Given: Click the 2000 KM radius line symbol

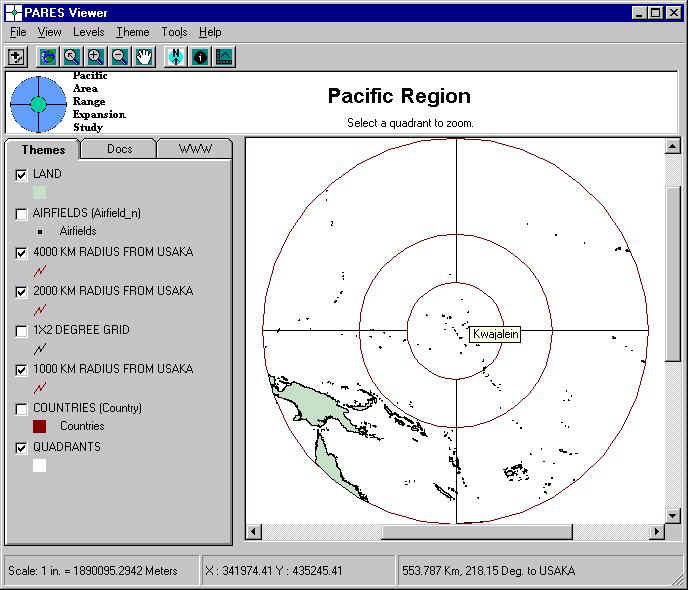Looking at the screenshot, I should point(40,310).
